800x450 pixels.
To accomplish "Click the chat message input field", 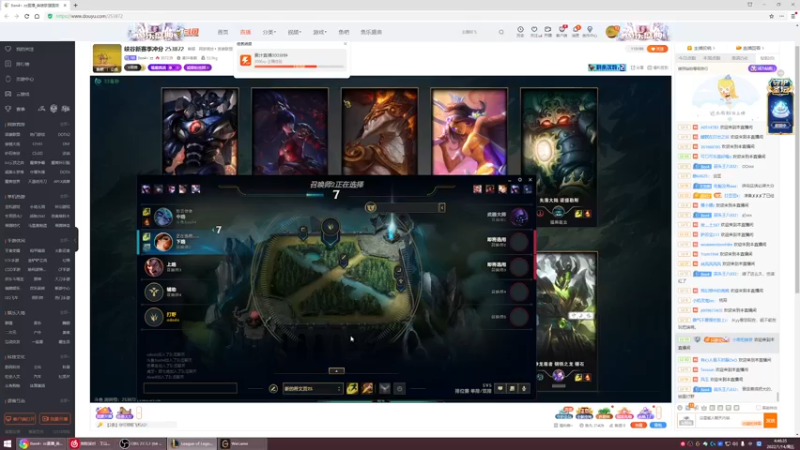I will [x=730, y=420].
